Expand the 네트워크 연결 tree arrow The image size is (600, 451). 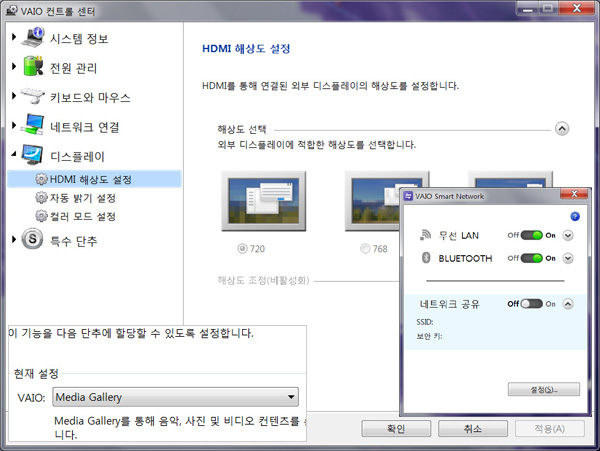(14, 125)
